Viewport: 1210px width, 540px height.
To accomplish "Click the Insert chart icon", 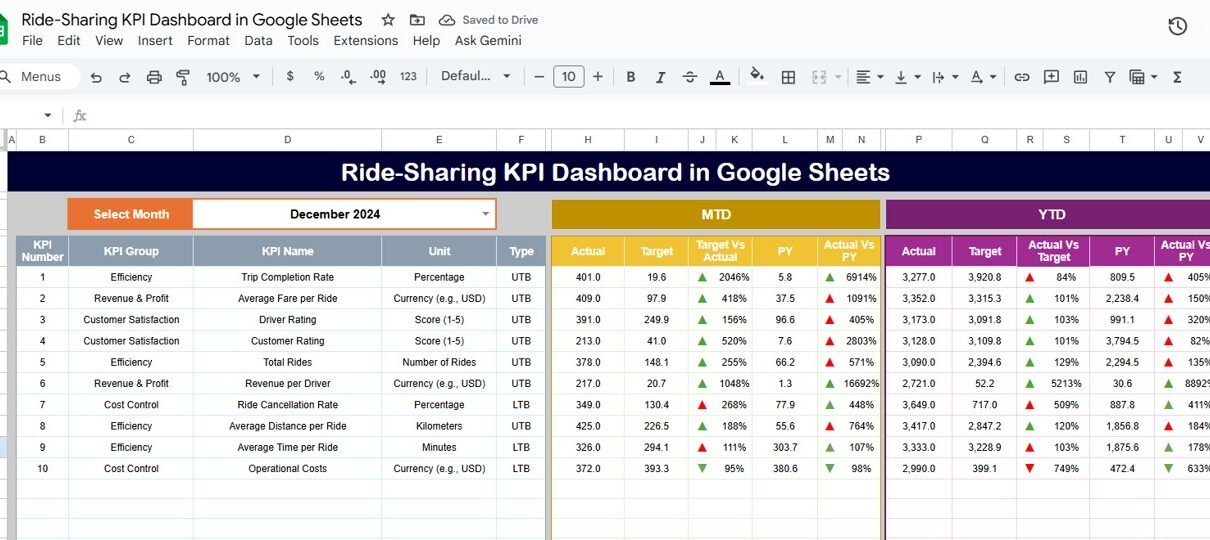I will [1080, 77].
